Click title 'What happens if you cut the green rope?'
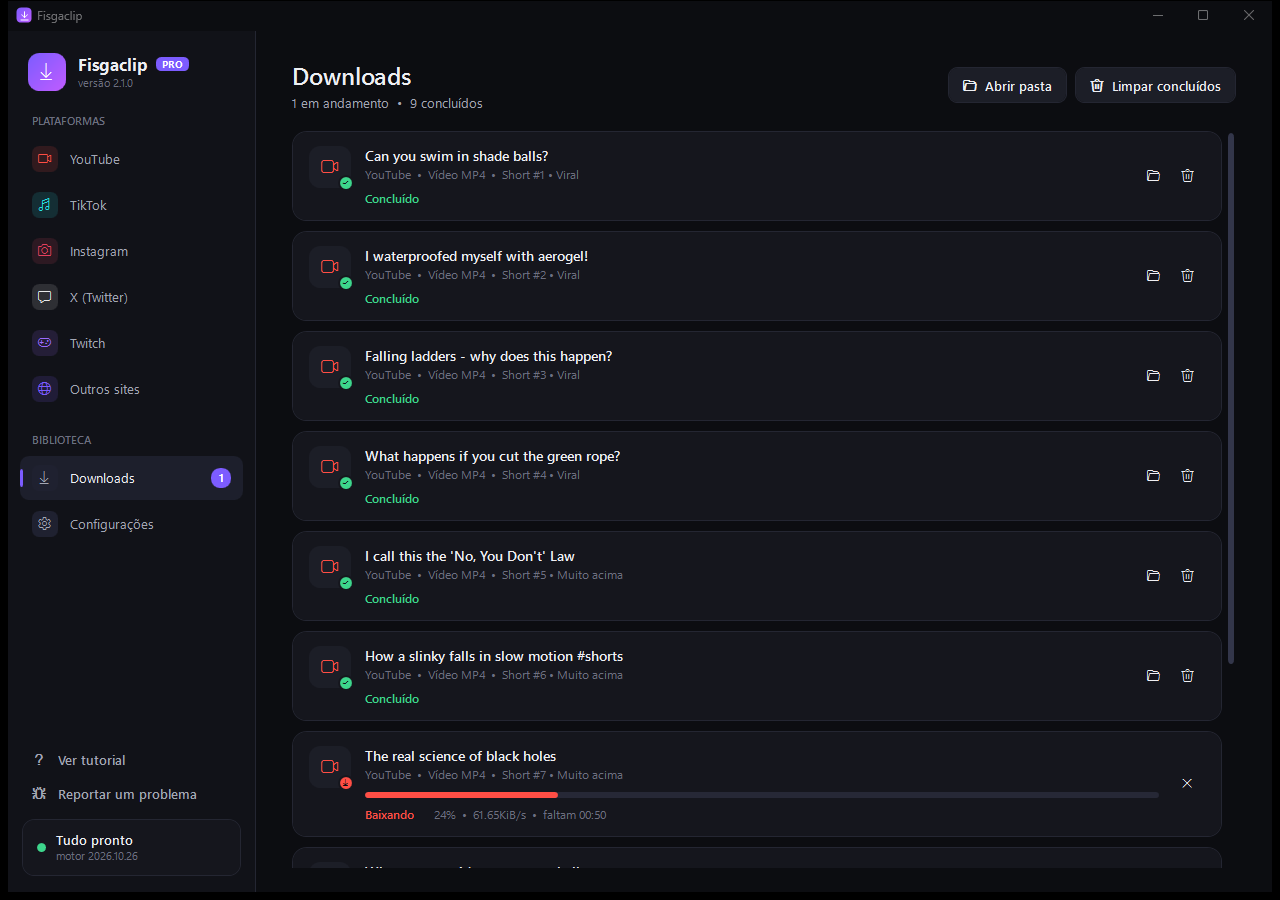The image size is (1280, 900). (492, 456)
